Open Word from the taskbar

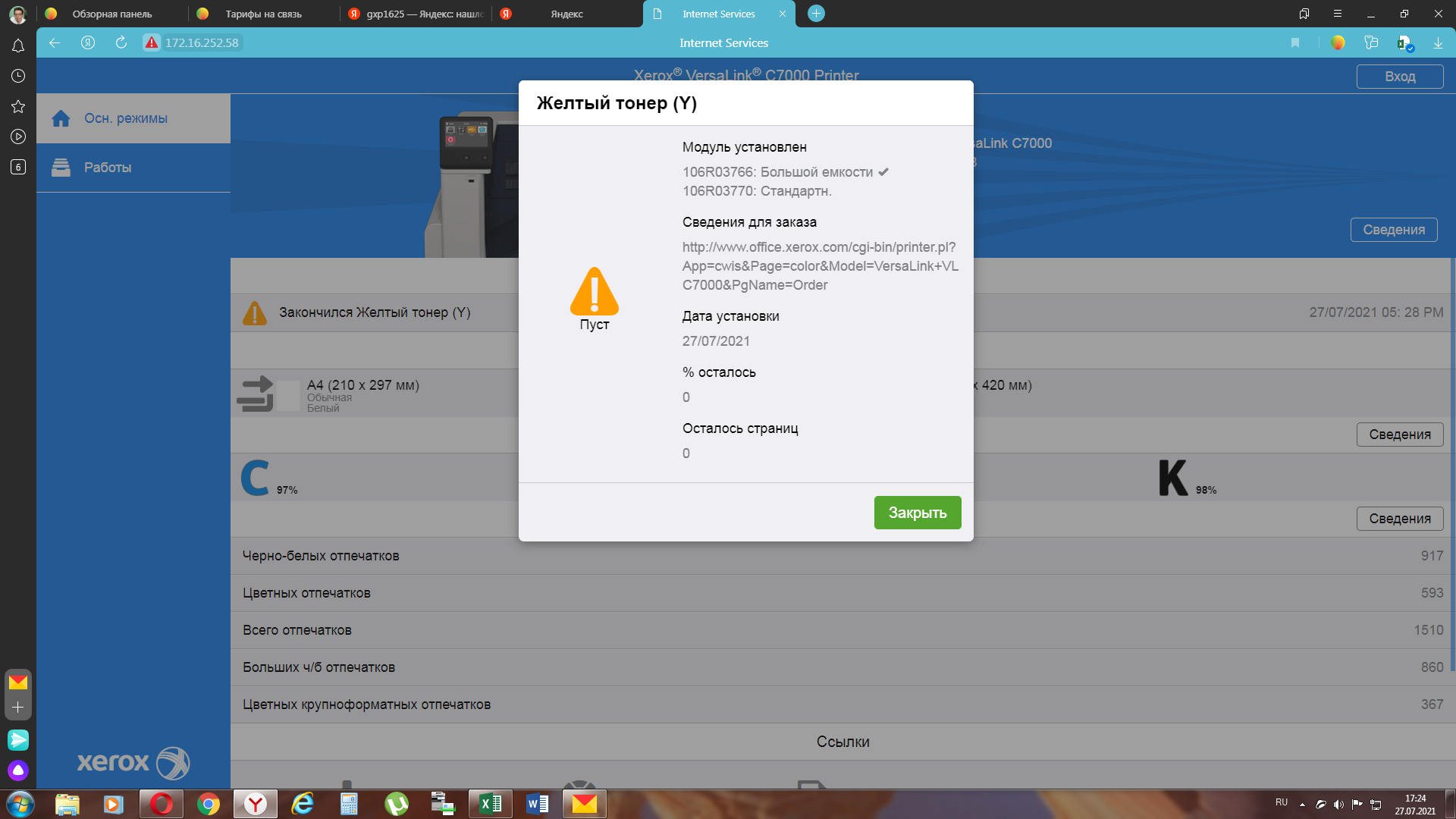click(538, 804)
